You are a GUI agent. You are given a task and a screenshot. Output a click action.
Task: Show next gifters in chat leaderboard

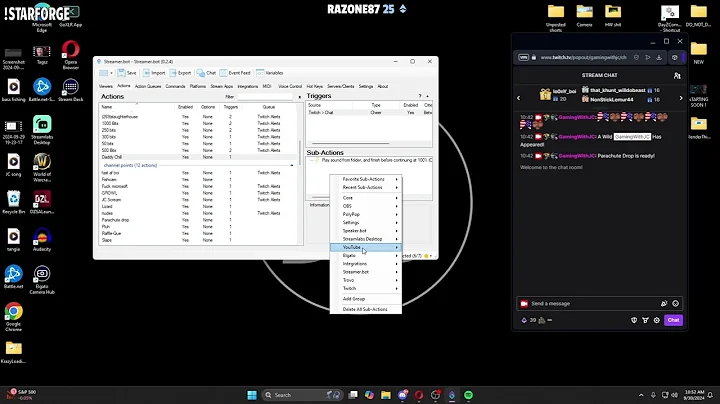[x=681, y=98]
